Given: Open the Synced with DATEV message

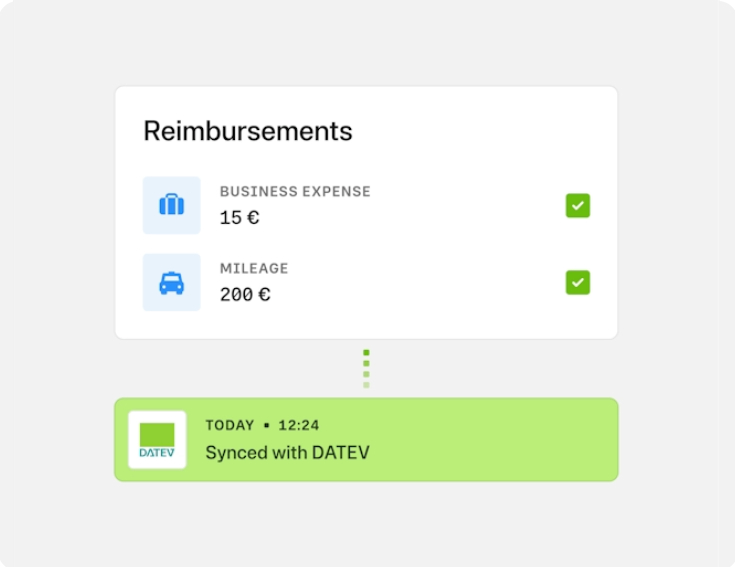Looking at the screenshot, I should coord(287,453).
